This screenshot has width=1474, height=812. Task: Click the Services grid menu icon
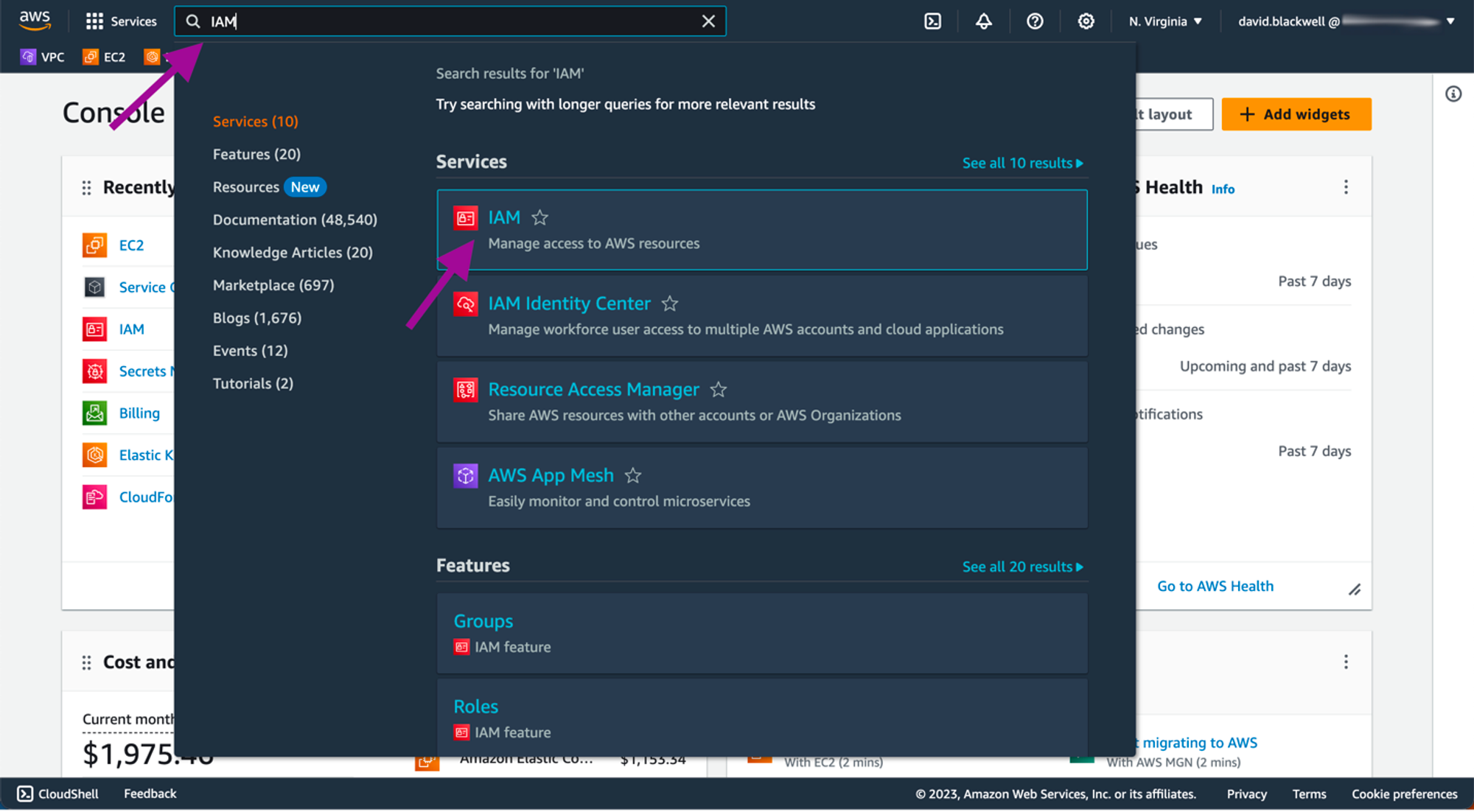pos(94,21)
